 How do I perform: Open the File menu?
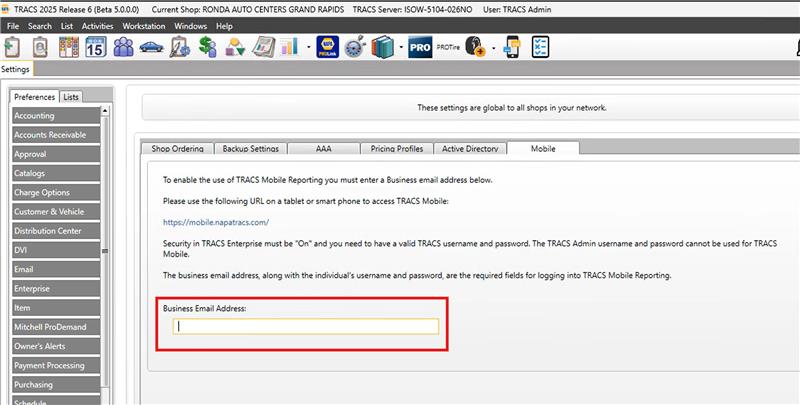(x=13, y=26)
